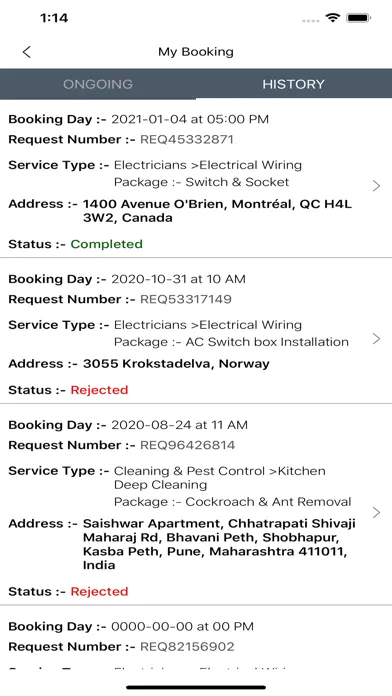392x696 pixels.
Task: Click request number REQ53317149
Action: coord(186,299)
